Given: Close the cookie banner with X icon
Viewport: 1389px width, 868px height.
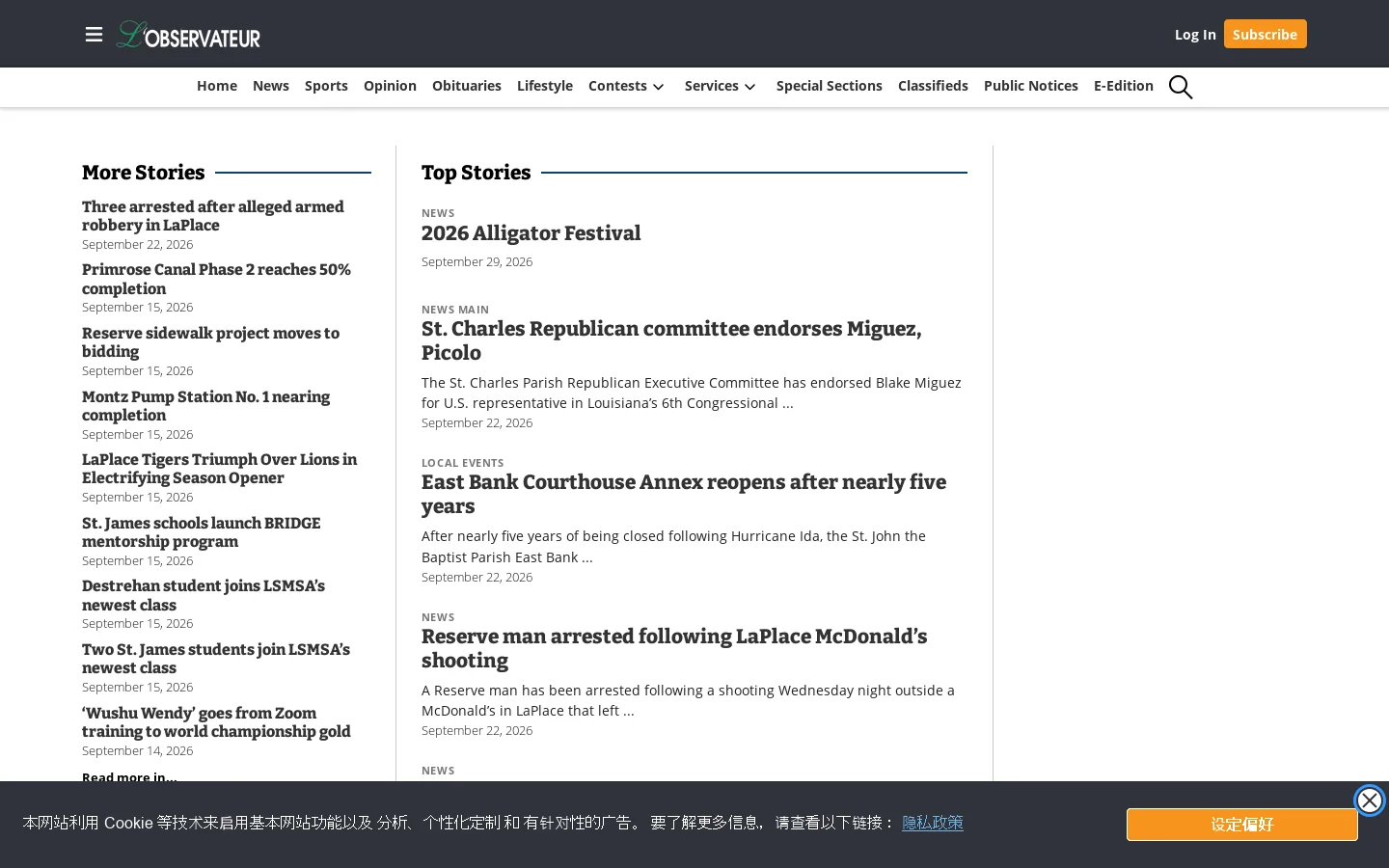Looking at the screenshot, I should point(1369,800).
